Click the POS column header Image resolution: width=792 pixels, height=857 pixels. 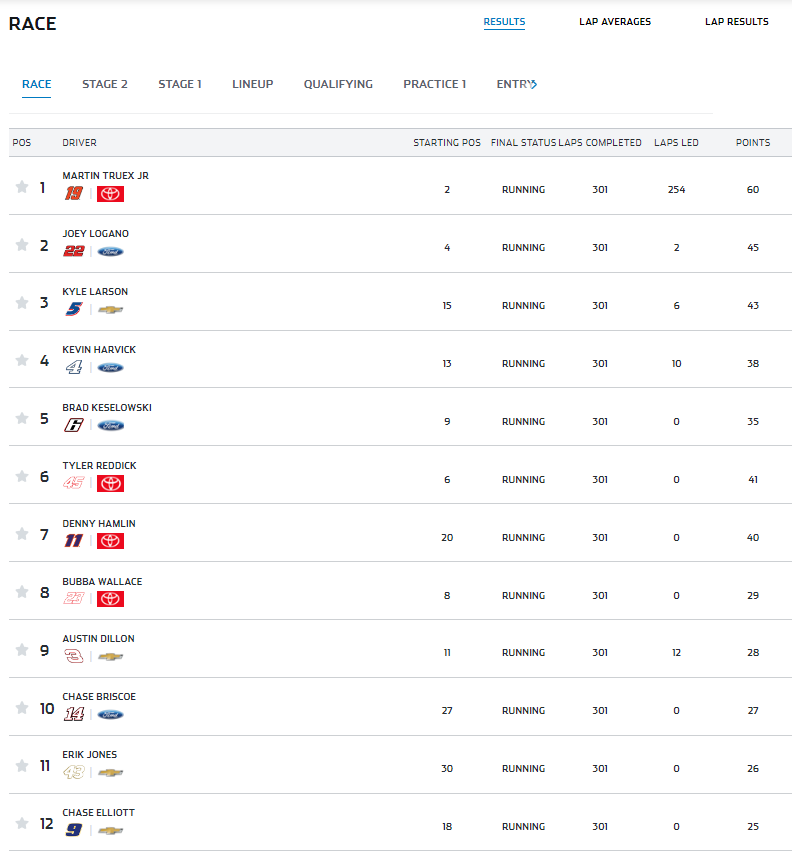click(x=22, y=143)
